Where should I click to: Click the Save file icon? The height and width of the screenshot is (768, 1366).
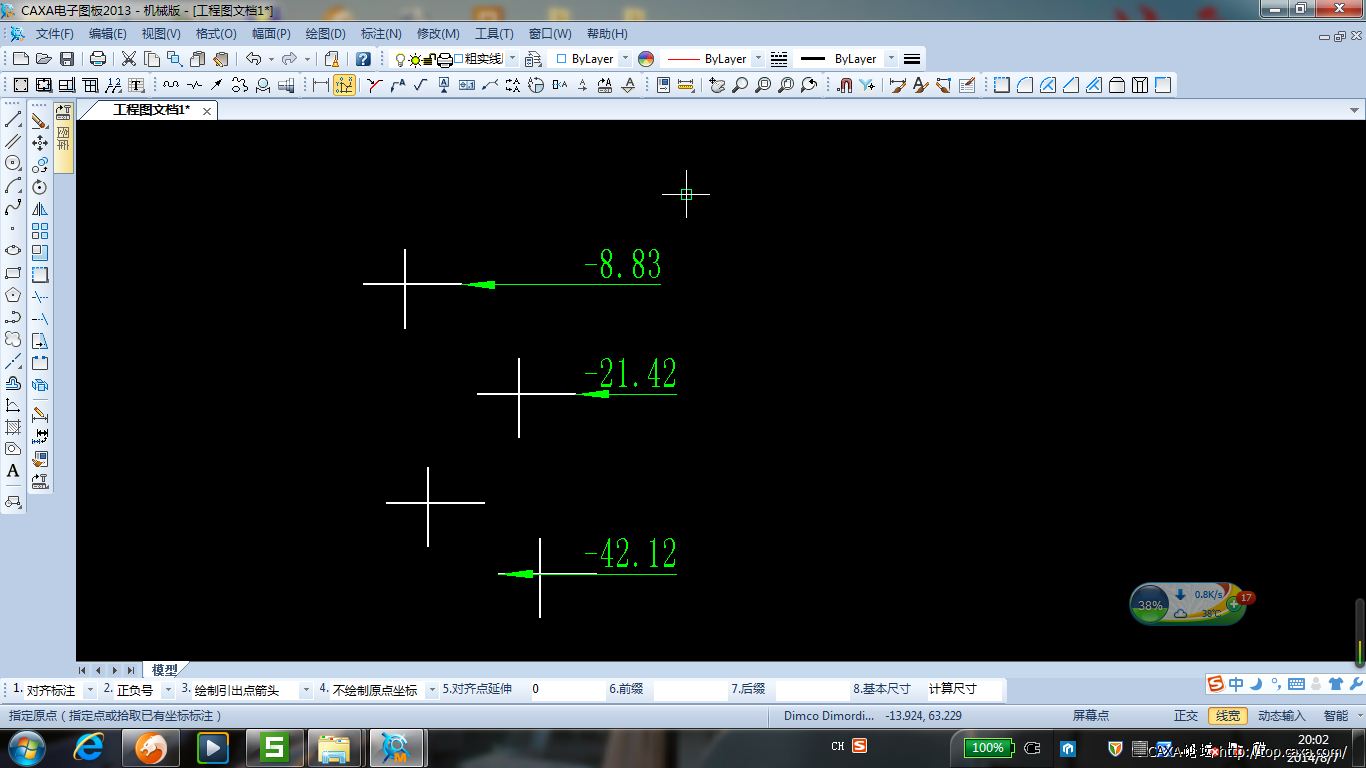(x=67, y=59)
